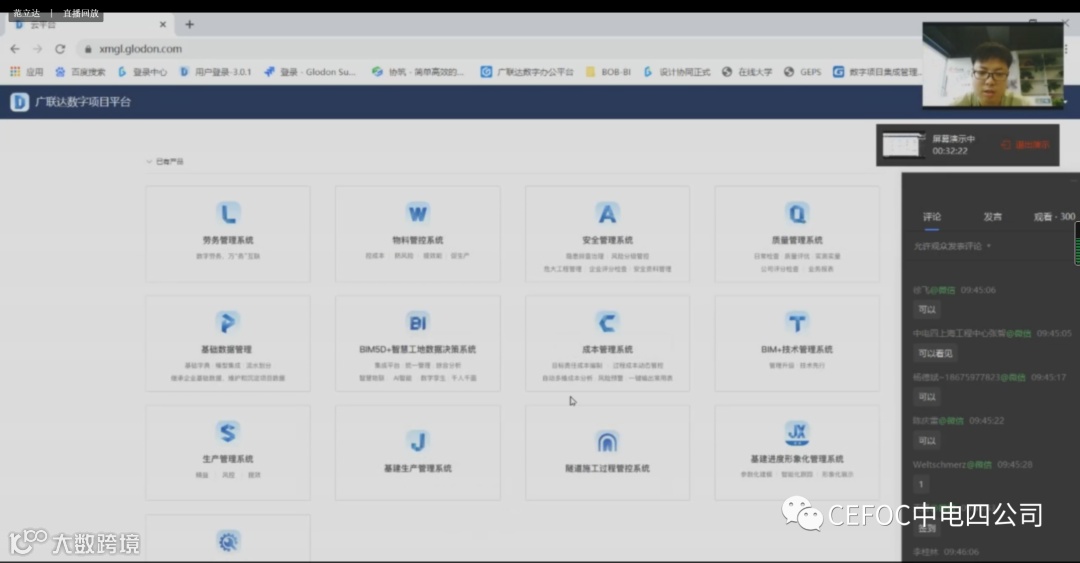This screenshot has height=563, width=1080.
Task: Open the 基建进度形象化管理系统 JX icon
Action: [x=797, y=433]
